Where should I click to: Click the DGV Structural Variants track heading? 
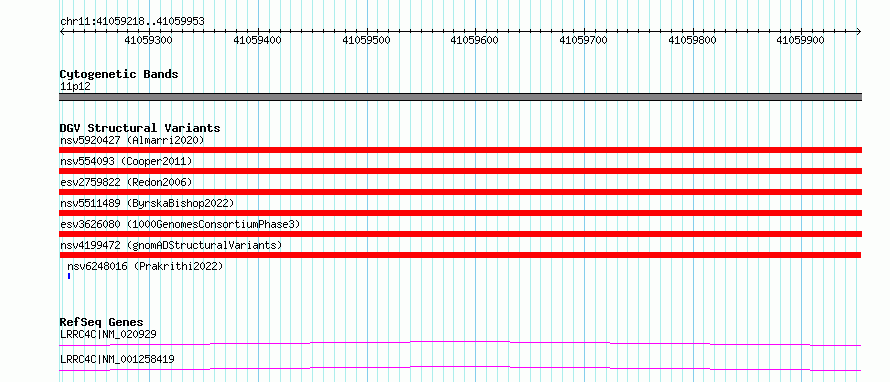140,128
